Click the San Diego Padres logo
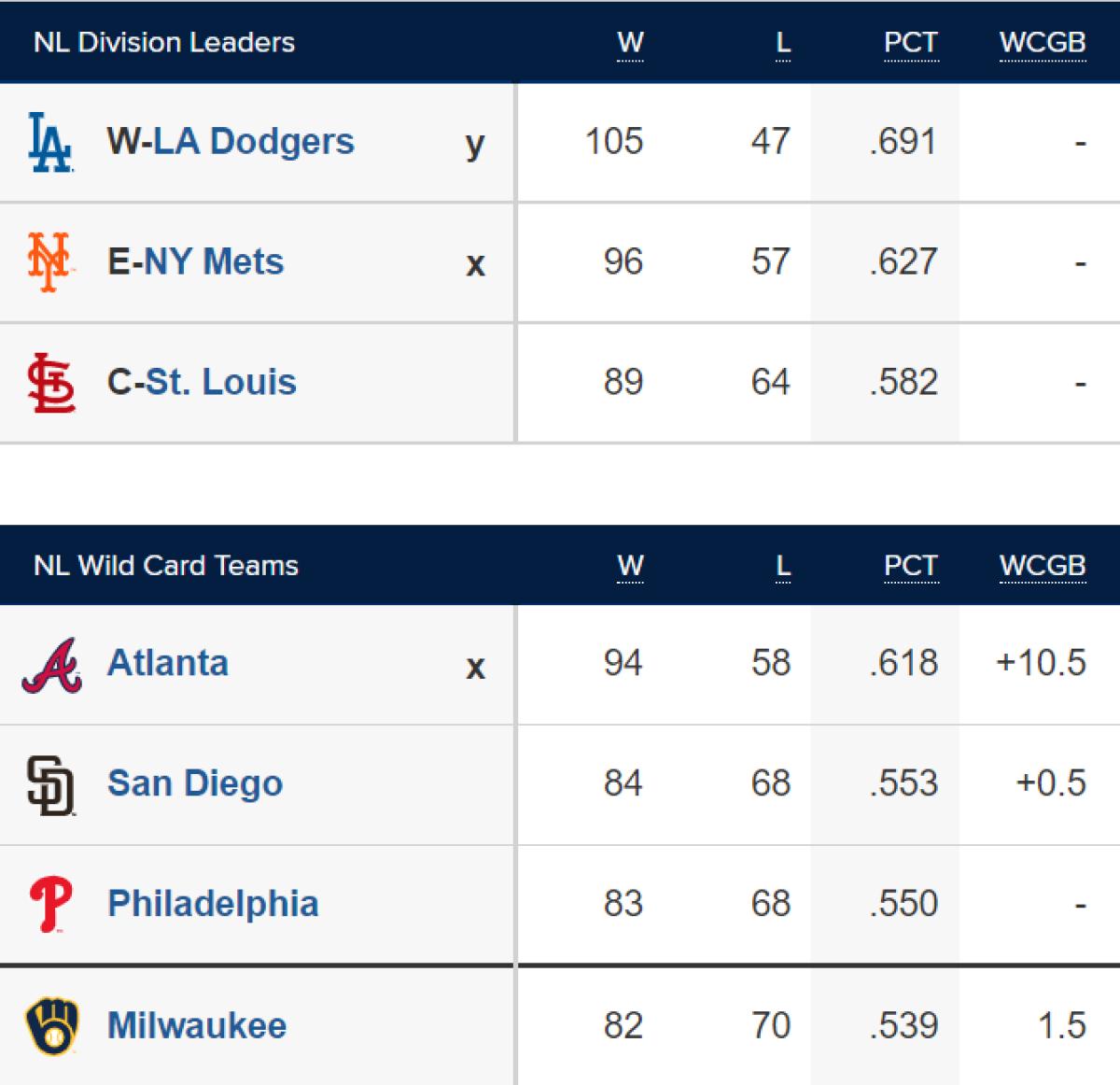This screenshot has height=1085, width=1120. [x=50, y=785]
